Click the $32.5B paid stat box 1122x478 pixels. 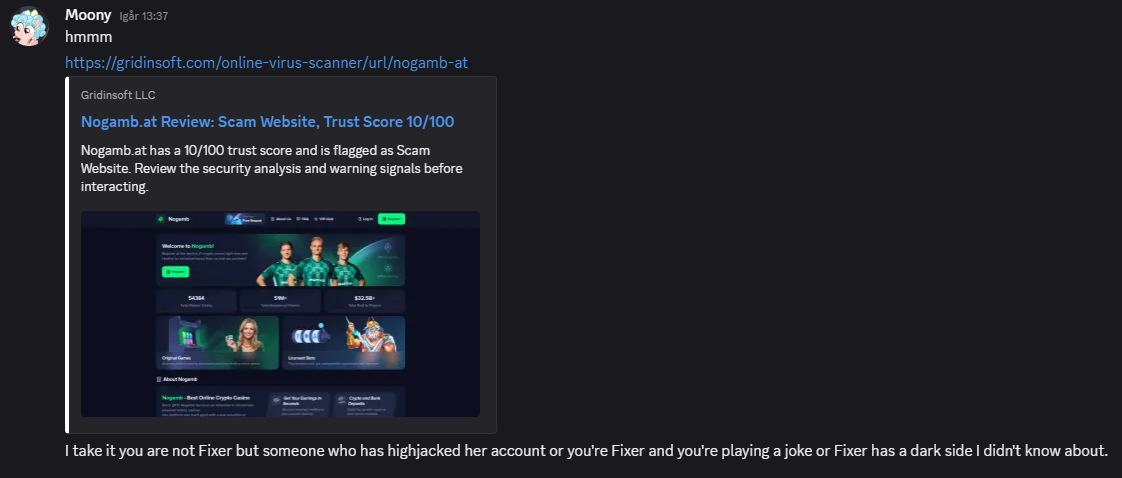click(x=365, y=301)
